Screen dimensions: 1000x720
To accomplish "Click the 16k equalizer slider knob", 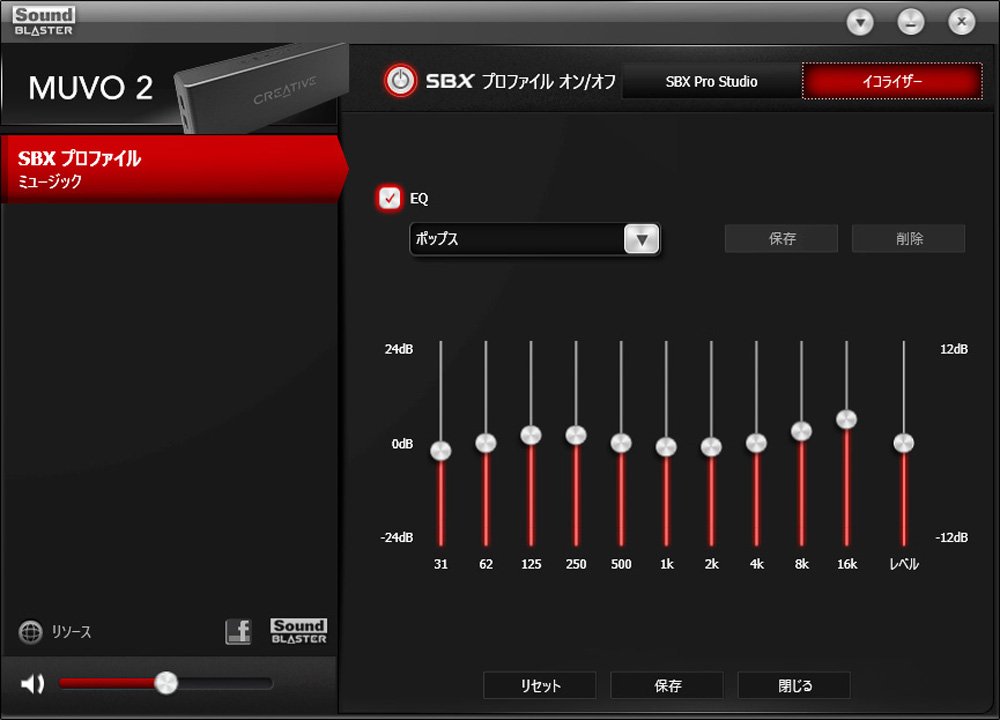I will [x=847, y=419].
